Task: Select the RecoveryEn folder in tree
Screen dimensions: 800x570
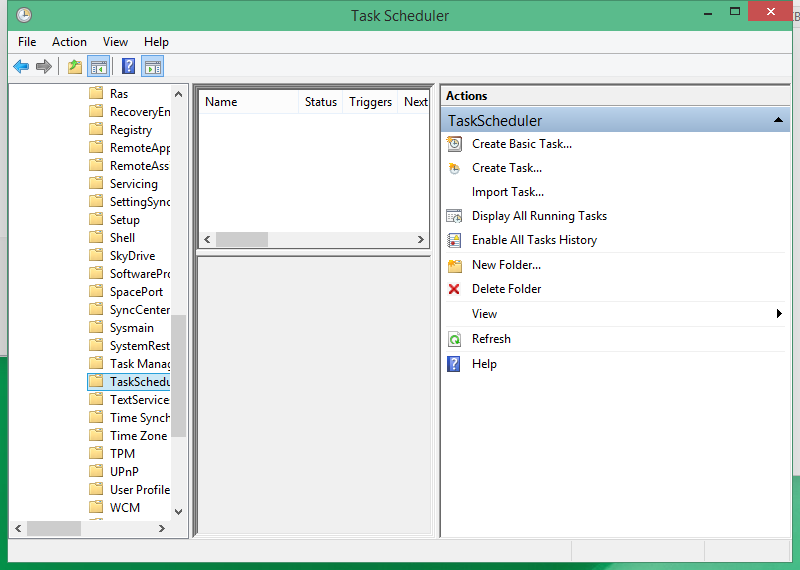Action: pyautogui.click(x=140, y=112)
